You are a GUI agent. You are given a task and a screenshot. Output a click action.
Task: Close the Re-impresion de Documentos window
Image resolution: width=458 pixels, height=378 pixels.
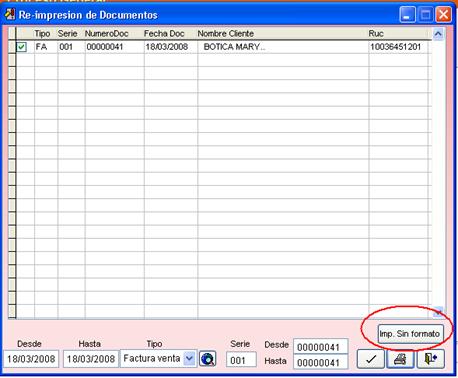(x=444, y=15)
